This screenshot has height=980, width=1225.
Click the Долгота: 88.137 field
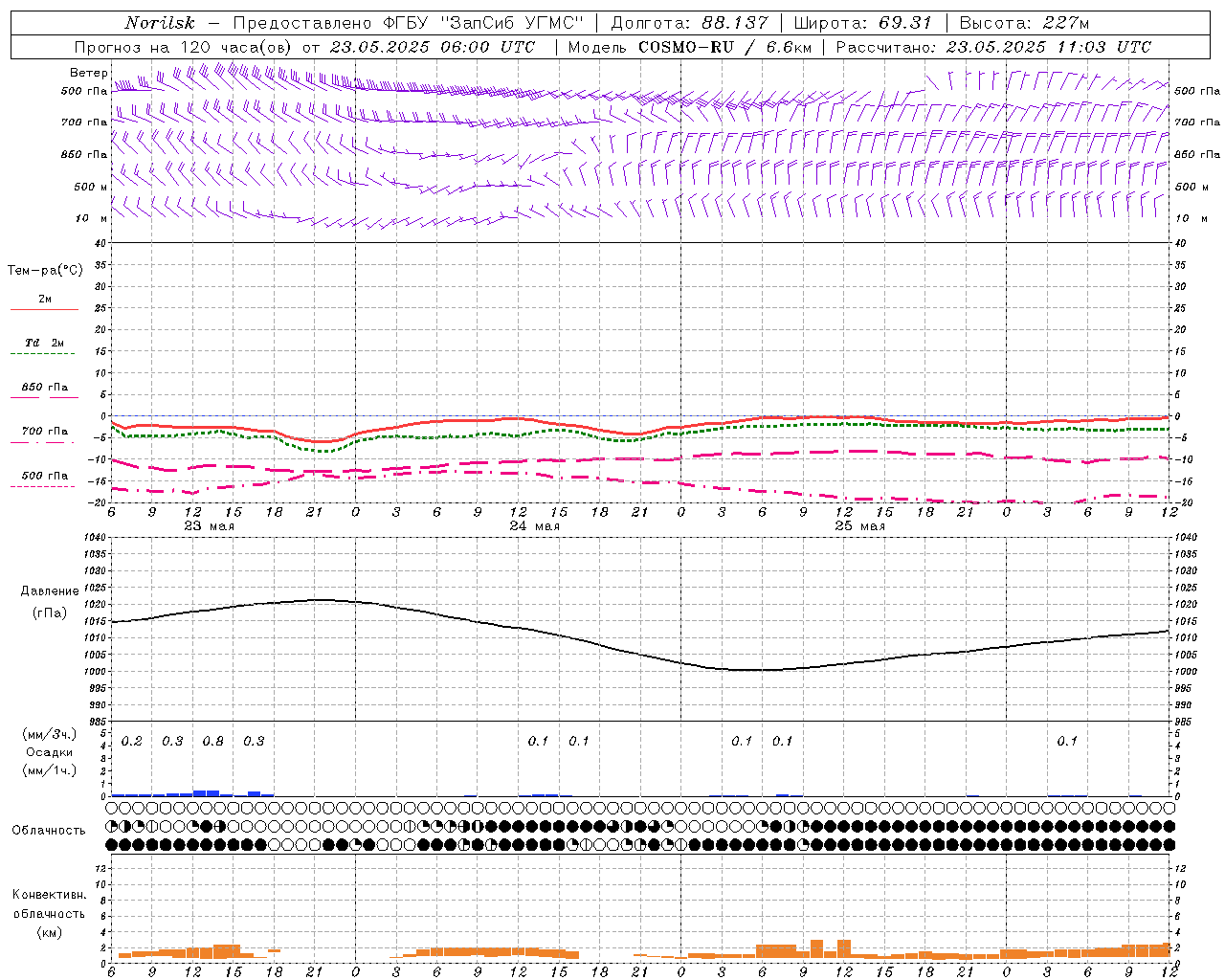(689, 23)
